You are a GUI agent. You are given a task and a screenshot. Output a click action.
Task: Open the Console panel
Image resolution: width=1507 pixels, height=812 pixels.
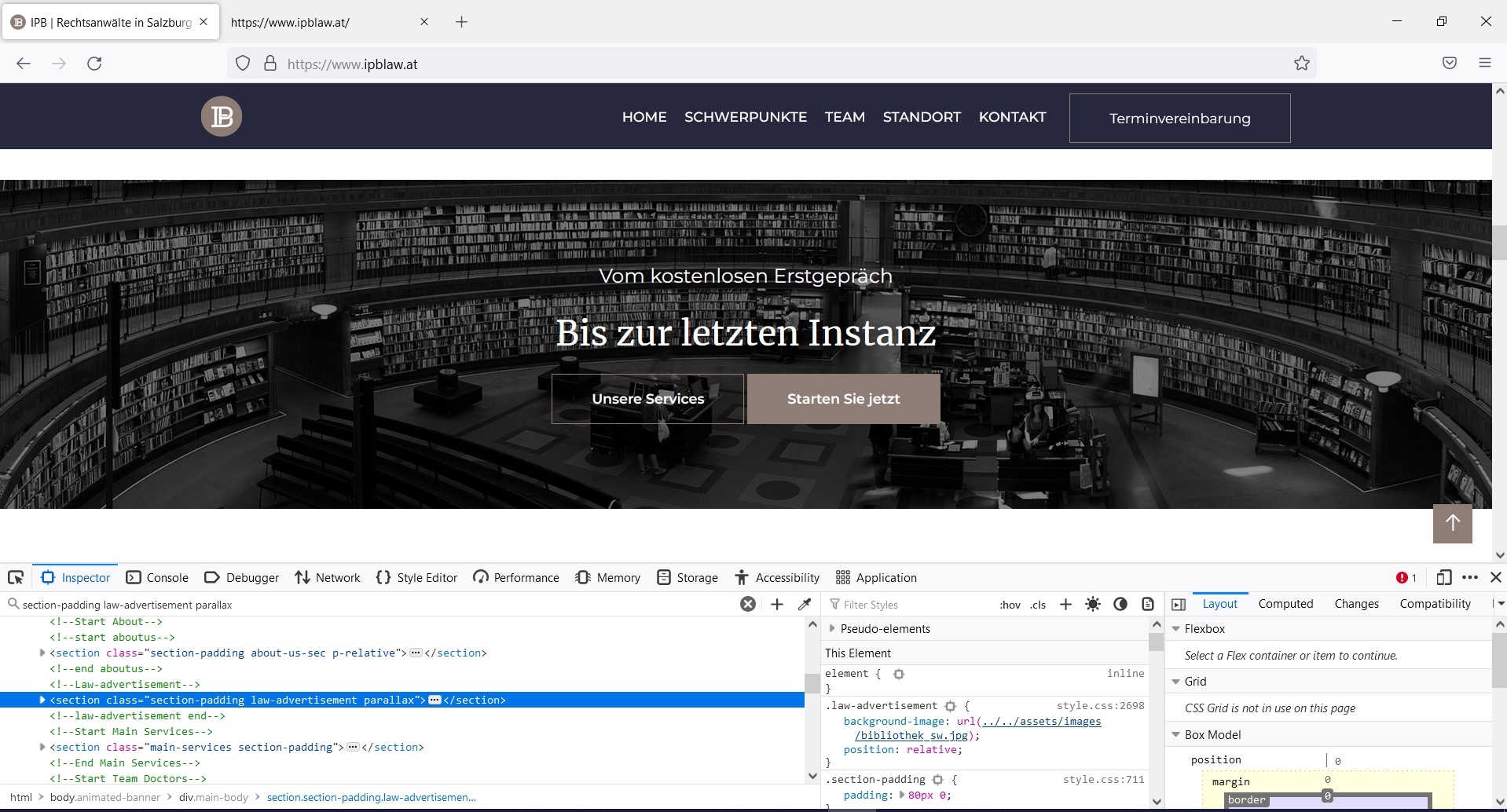pyautogui.click(x=157, y=577)
